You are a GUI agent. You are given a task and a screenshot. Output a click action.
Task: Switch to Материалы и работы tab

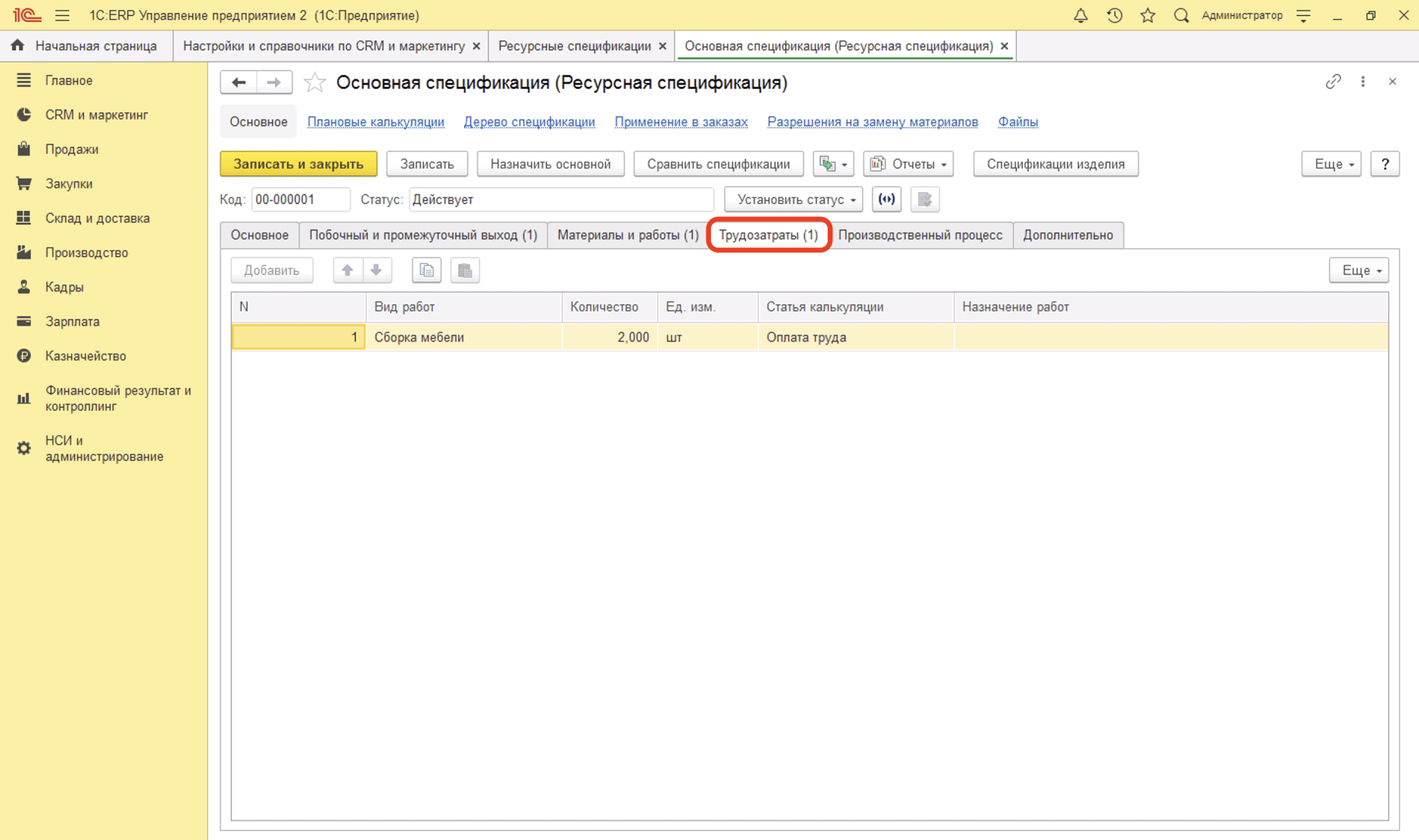[627, 235]
